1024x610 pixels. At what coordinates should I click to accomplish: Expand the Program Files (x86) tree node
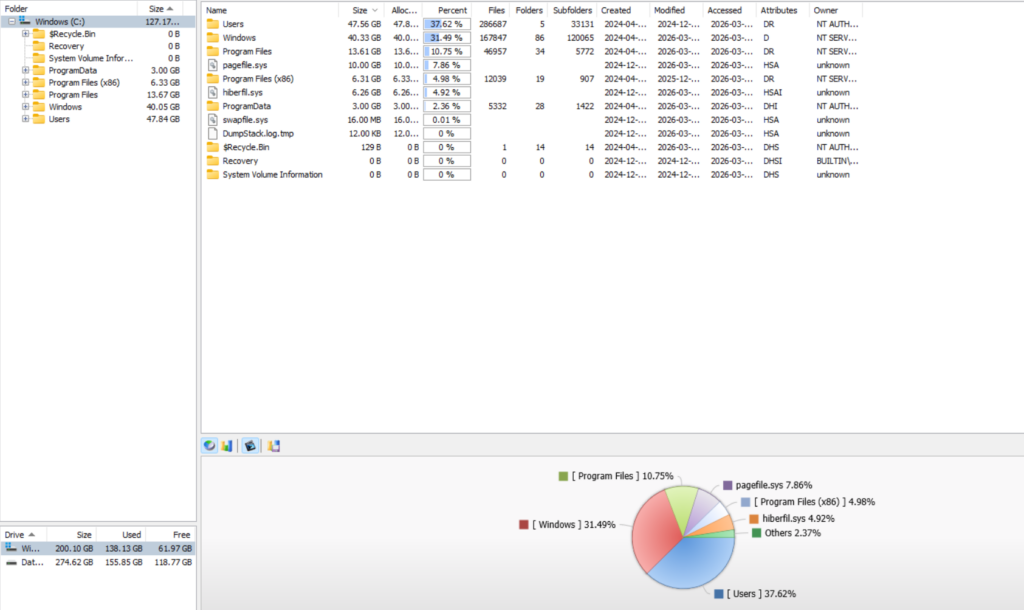click(25, 83)
